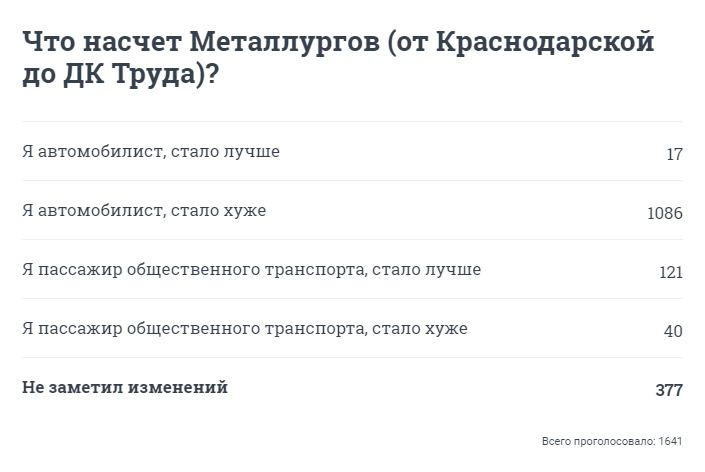Image resolution: width=705 pixels, height=472 pixels.
Task: Click 'транспорта' in the fourth option row
Action: pyautogui.click(x=316, y=329)
